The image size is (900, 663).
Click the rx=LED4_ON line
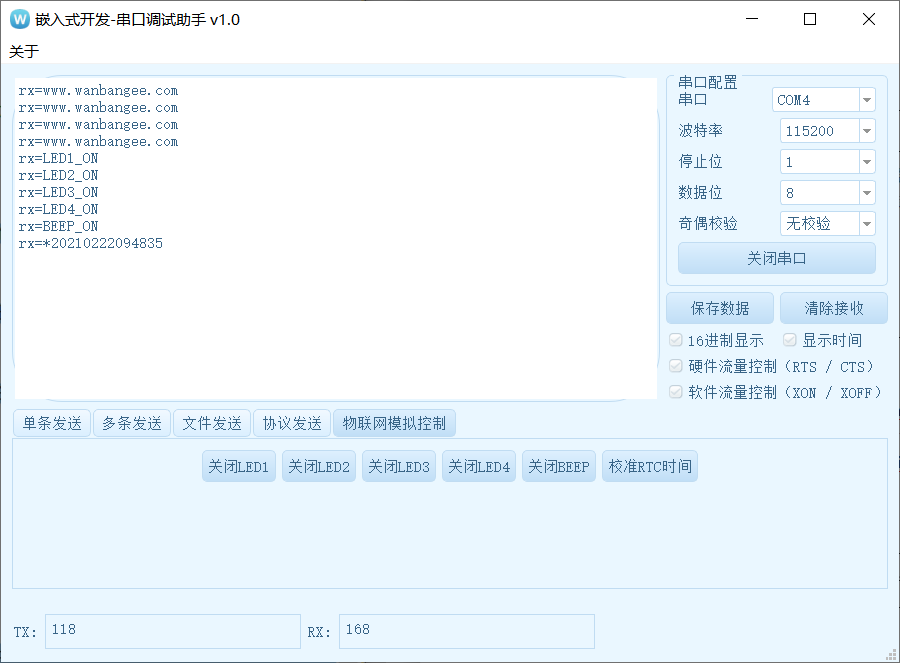(58, 210)
